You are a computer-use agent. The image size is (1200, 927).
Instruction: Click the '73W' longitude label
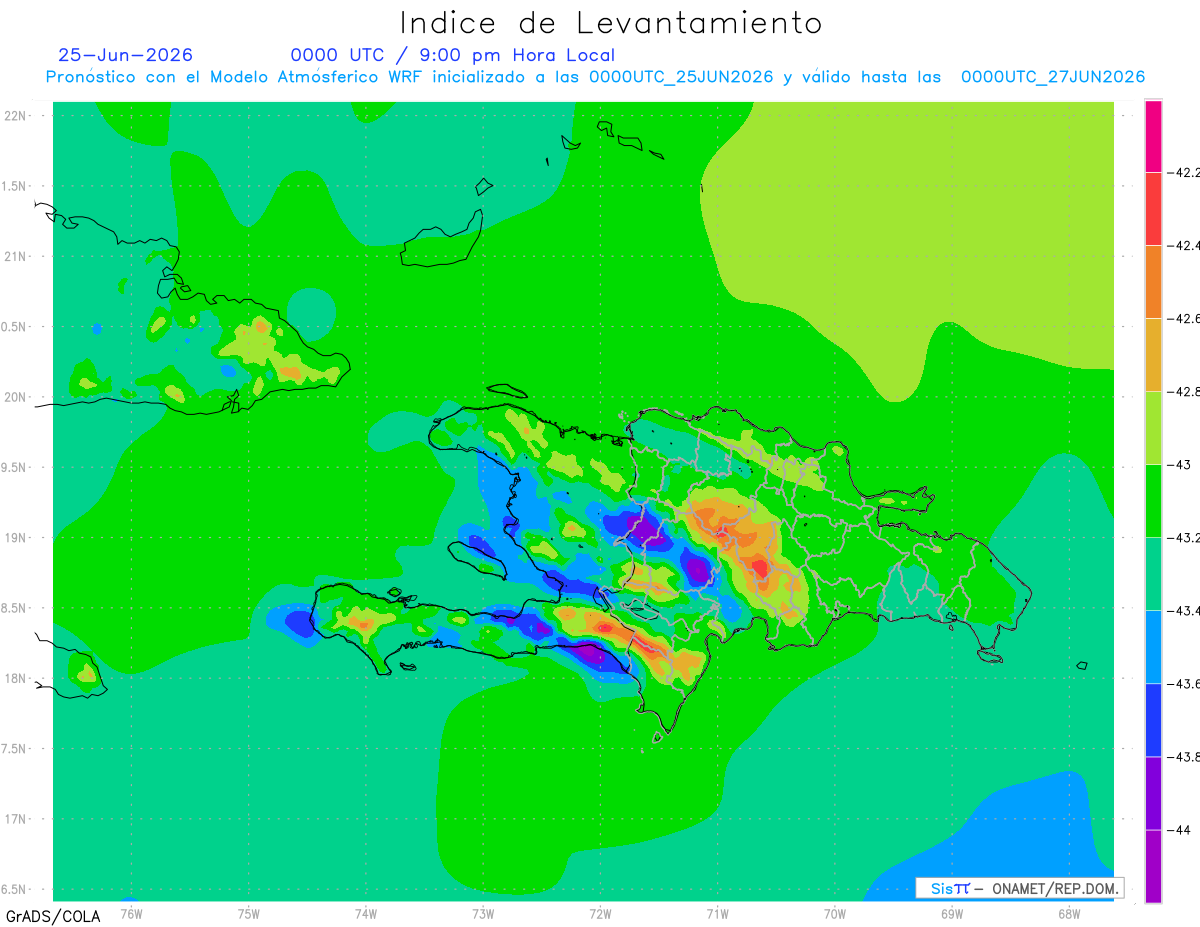(x=483, y=912)
